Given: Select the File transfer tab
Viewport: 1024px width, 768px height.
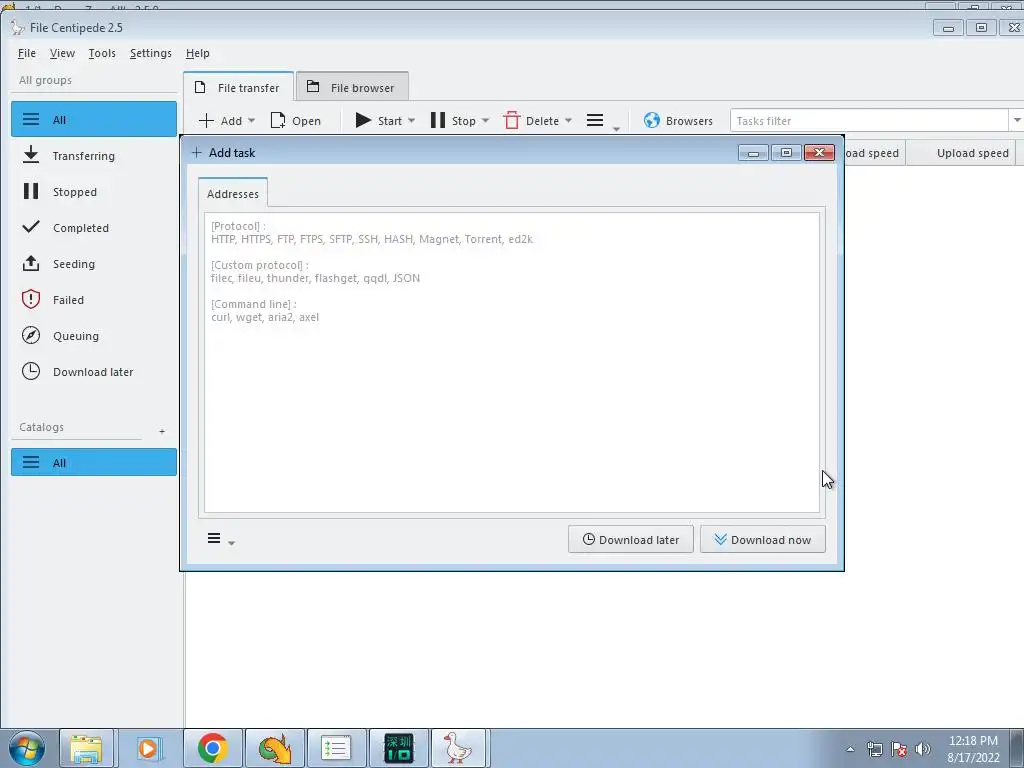Looking at the screenshot, I should (238, 87).
